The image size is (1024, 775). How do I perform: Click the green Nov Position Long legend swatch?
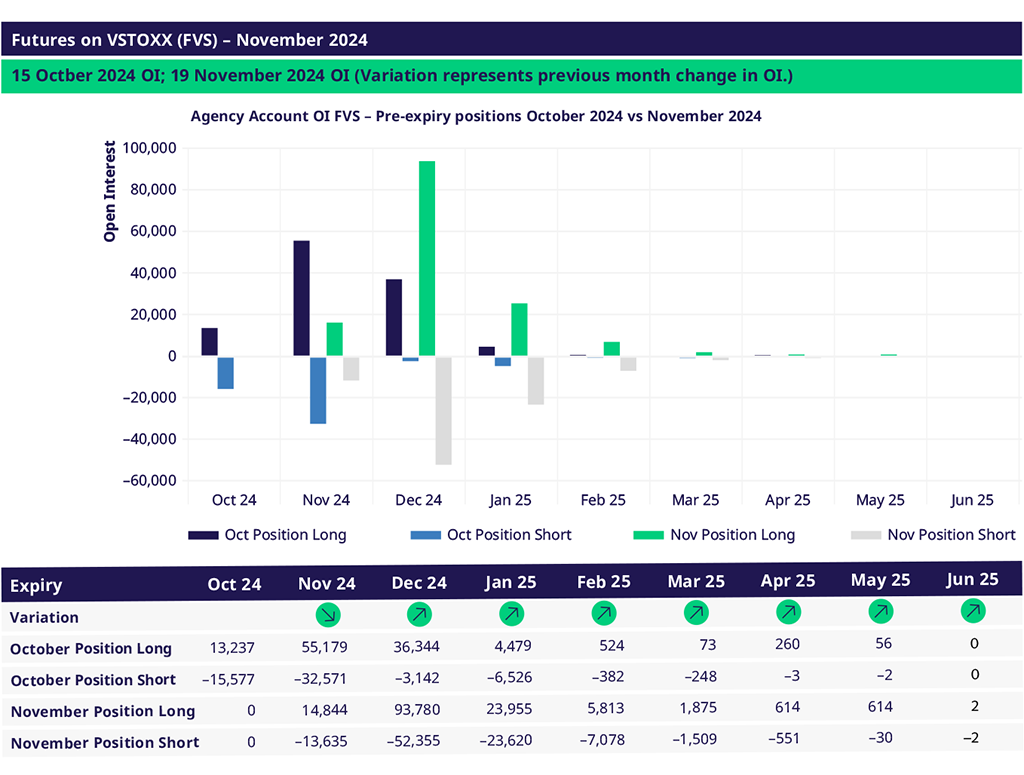point(648,535)
